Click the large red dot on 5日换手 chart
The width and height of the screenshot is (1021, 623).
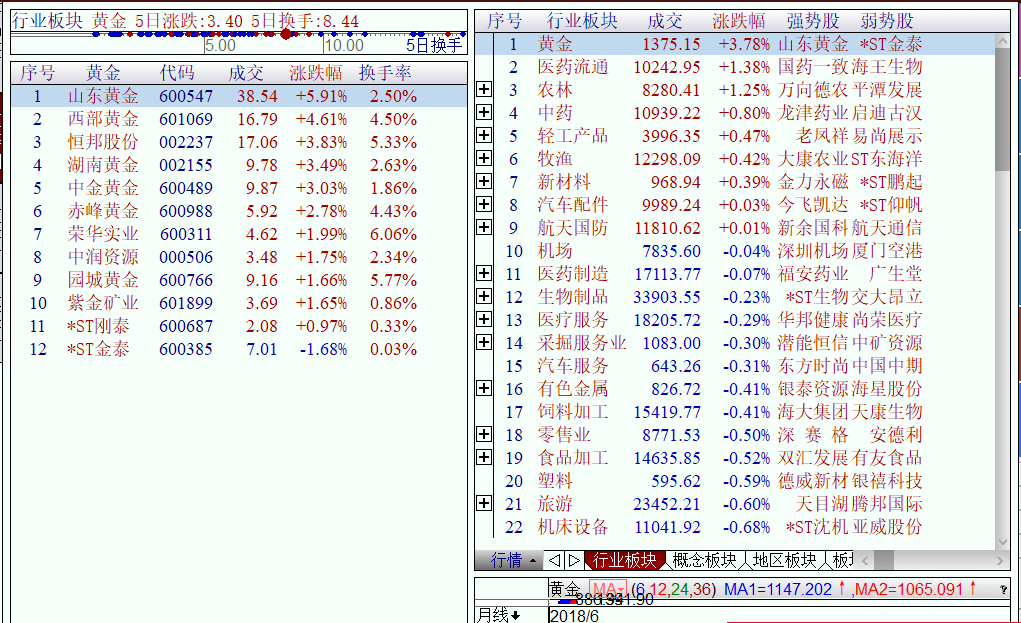287,34
